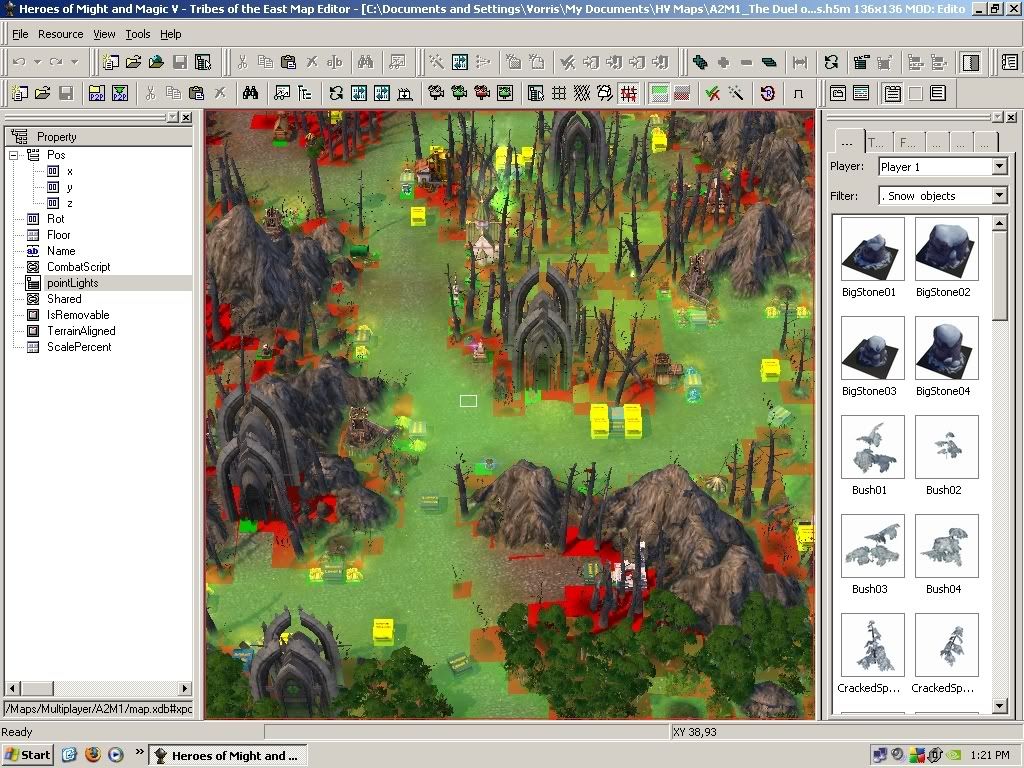Select the pointLights property row
The height and width of the screenshot is (768, 1024).
click(x=72, y=283)
